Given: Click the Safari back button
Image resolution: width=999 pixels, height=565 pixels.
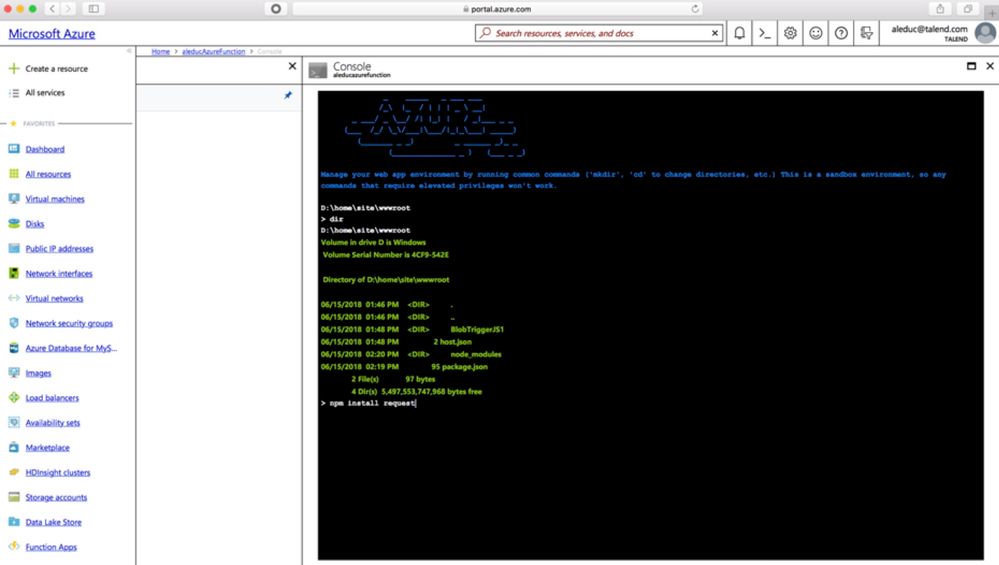Looking at the screenshot, I should coord(52,9).
